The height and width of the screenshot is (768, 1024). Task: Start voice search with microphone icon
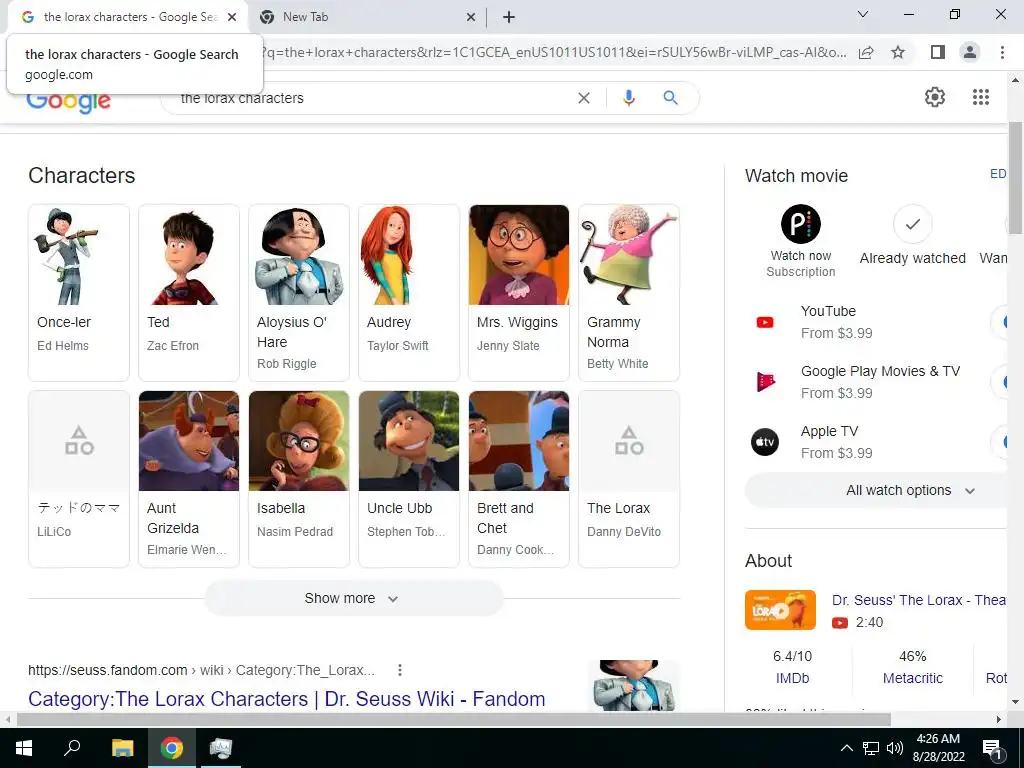point(628,98)
